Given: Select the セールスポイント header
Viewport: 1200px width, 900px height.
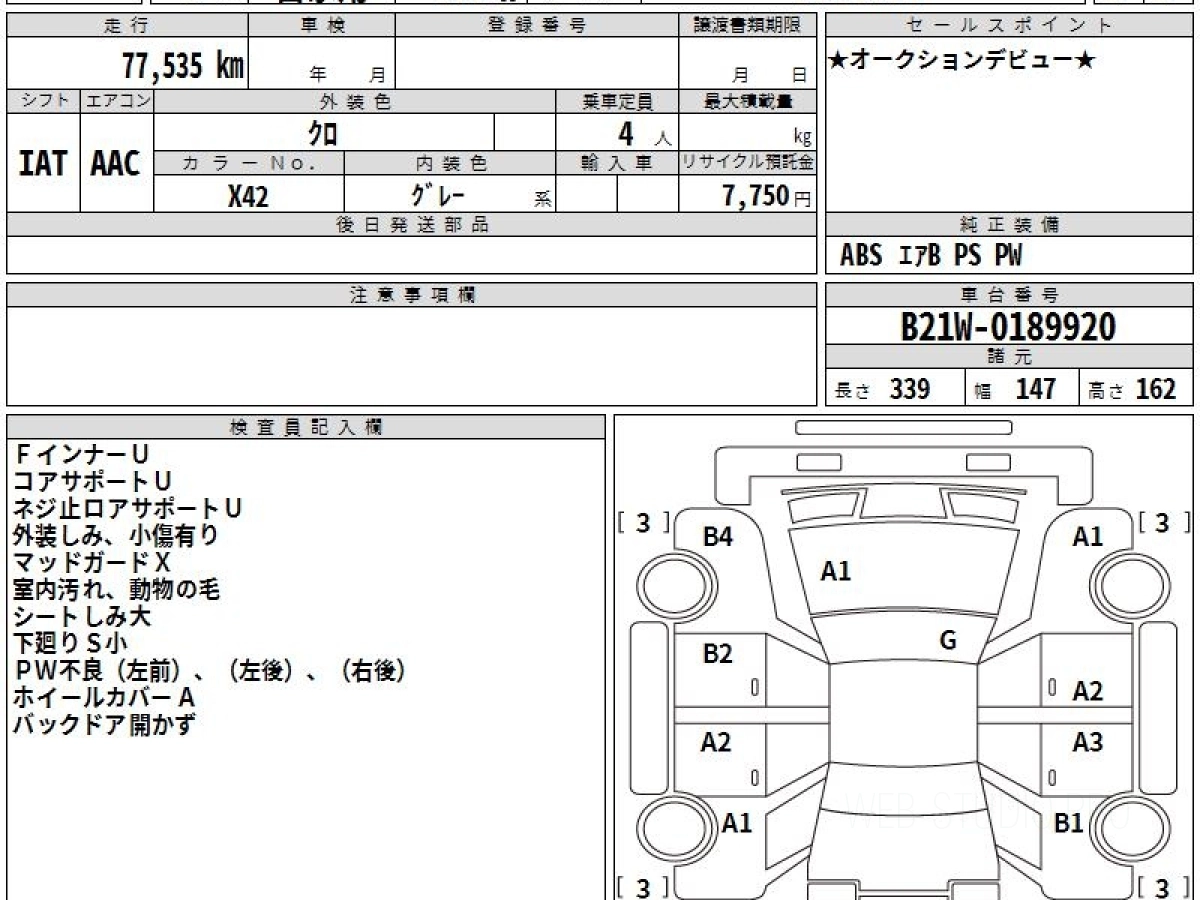Looking at the screenshot, I should [x=1010, y=26].
